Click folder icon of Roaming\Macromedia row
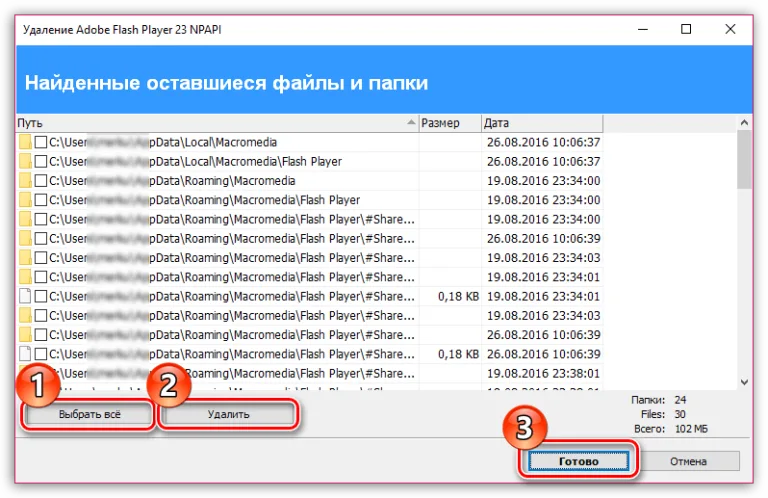Viewport: 768px width, 498px height. tap(25, 181)
